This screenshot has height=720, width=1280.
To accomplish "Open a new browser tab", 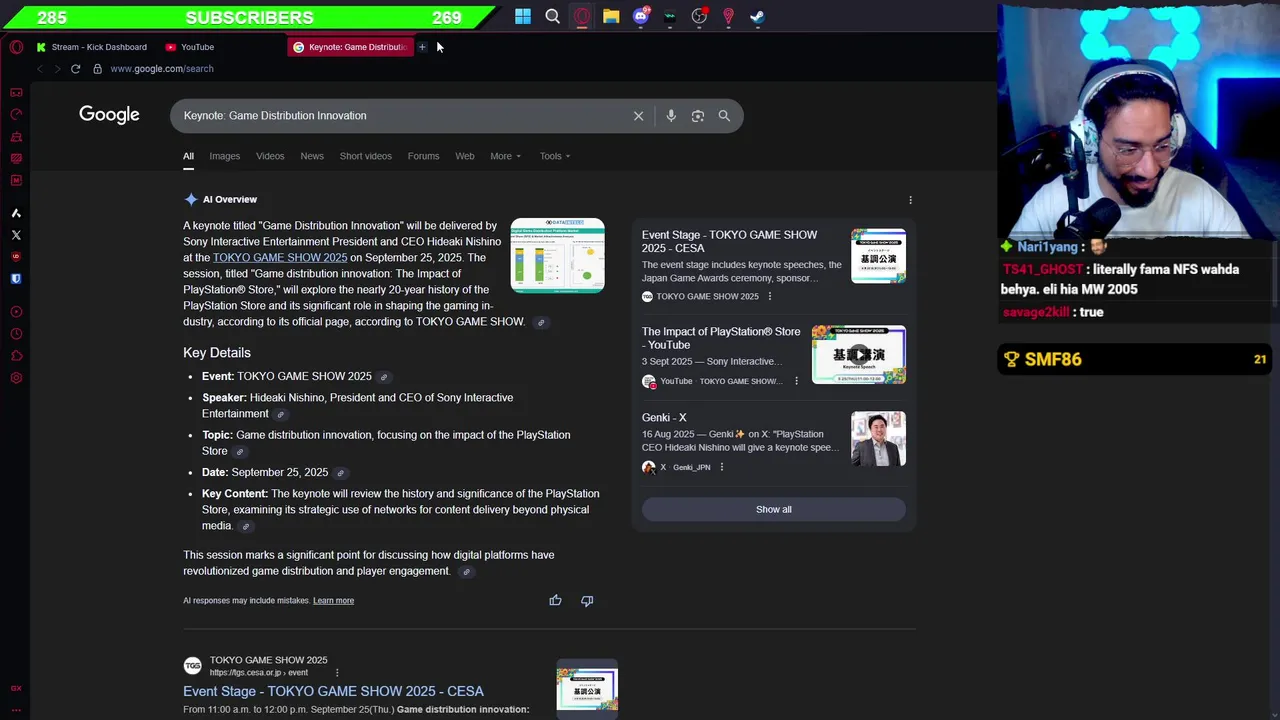I will tap(422, 47).
